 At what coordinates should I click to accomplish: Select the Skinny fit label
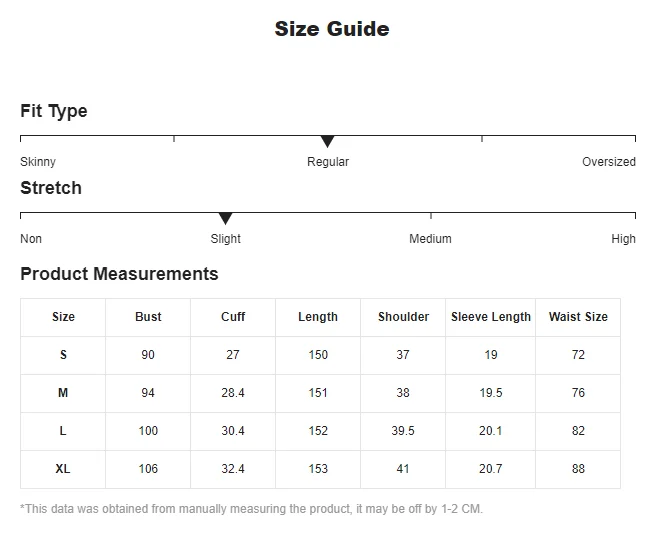[38, 162]
